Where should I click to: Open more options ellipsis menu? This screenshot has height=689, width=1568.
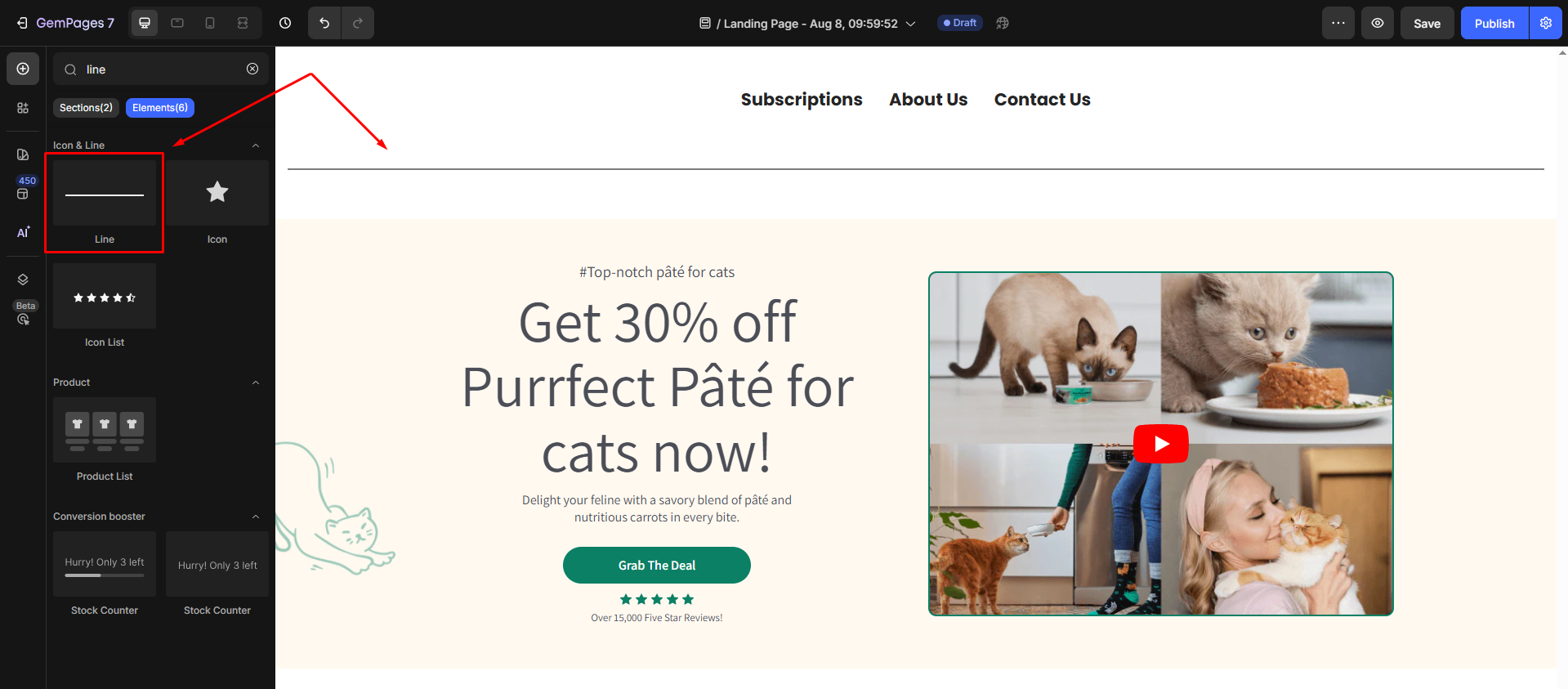coord(1338,23)
